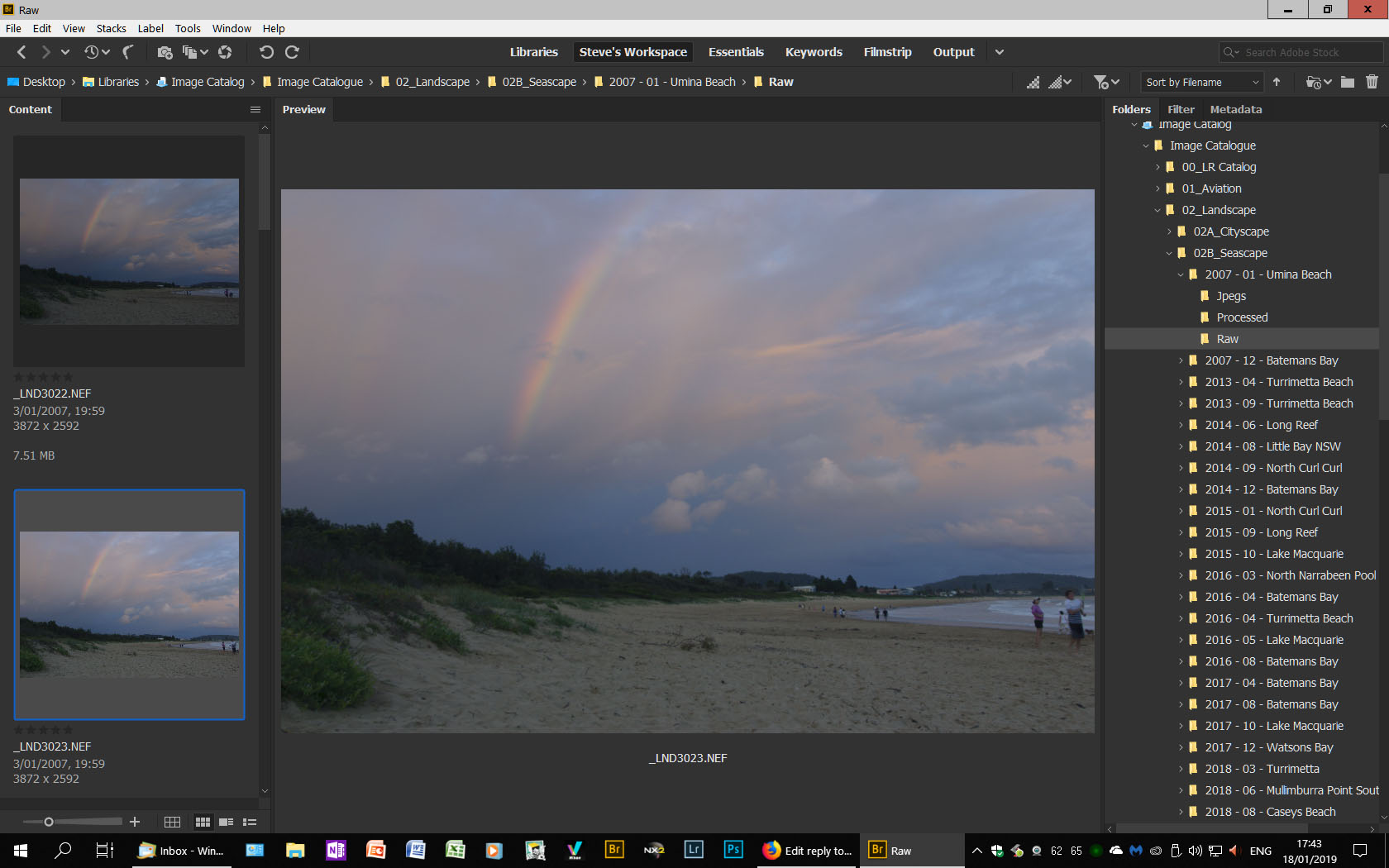This screenshot has width=1389, height=868.
Task: Switch to details view
Action: [226, 822]
